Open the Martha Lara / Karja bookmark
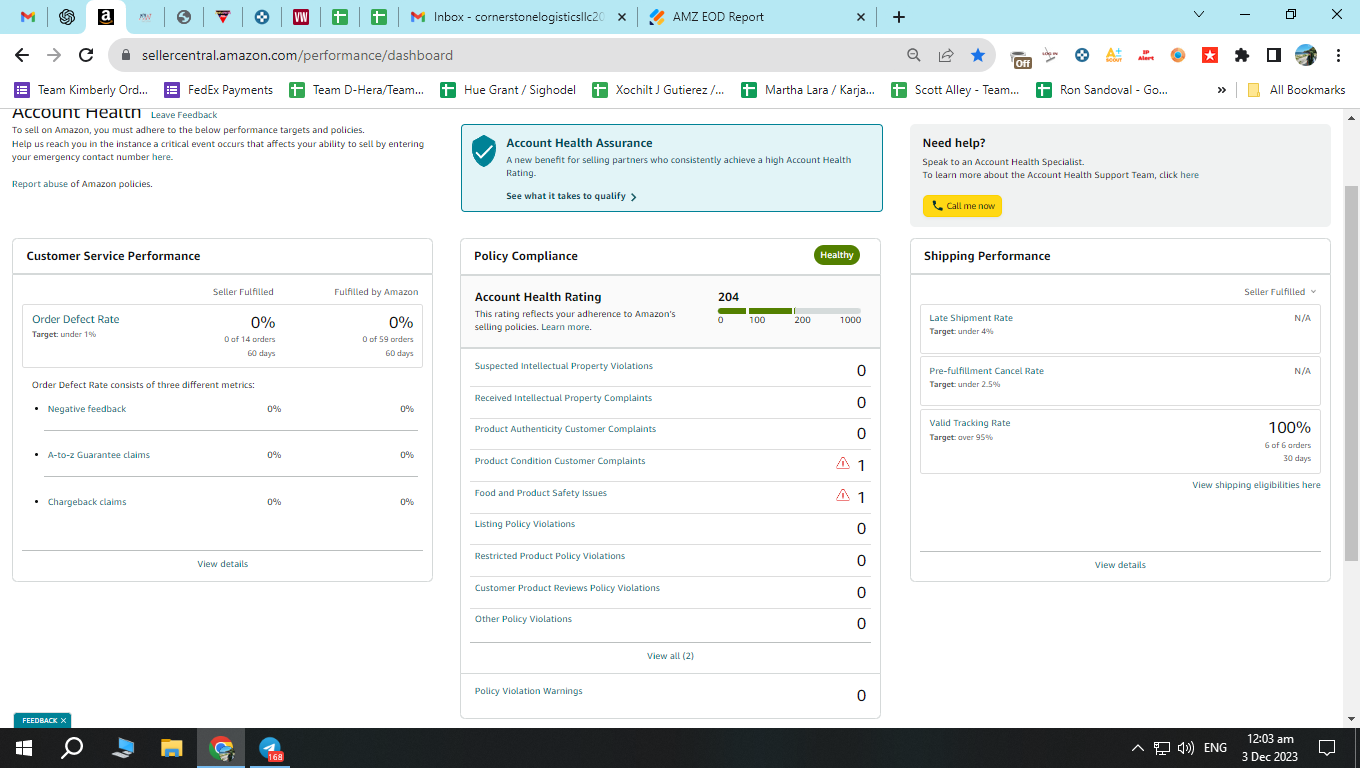1360x768 pixels. point(808,90)
